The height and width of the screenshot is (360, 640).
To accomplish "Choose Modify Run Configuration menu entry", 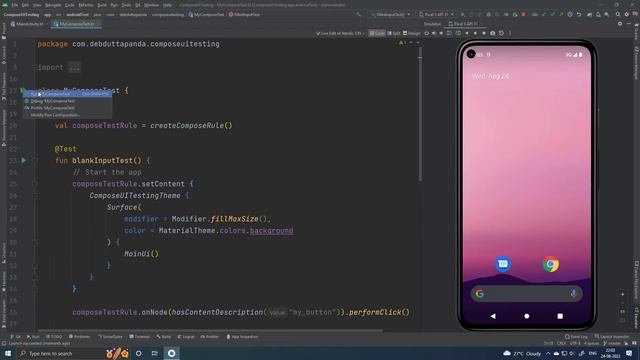I will [x=67, y=115].
